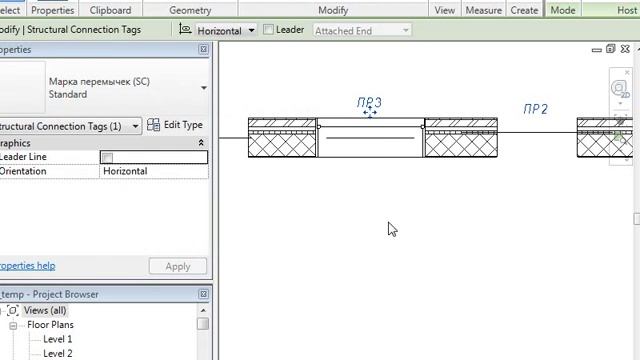640x360 pixels.
Task: Click the Leader Line property label
Action: point(23,157)
